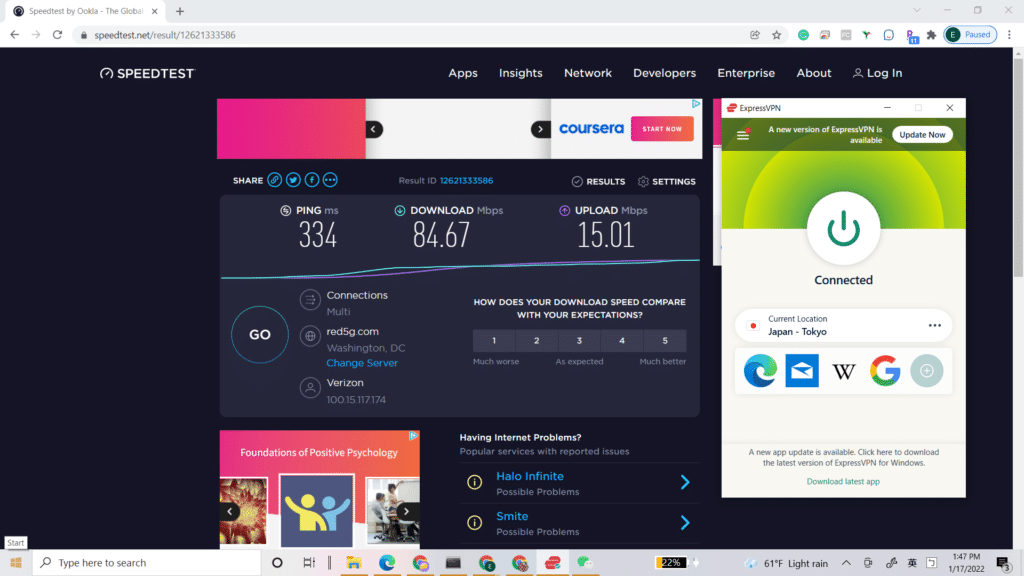The height and width of the screenshot is (576, 1024).
Task: Add a new shortcut in ExpressVPN
Action: pos(927,371)
